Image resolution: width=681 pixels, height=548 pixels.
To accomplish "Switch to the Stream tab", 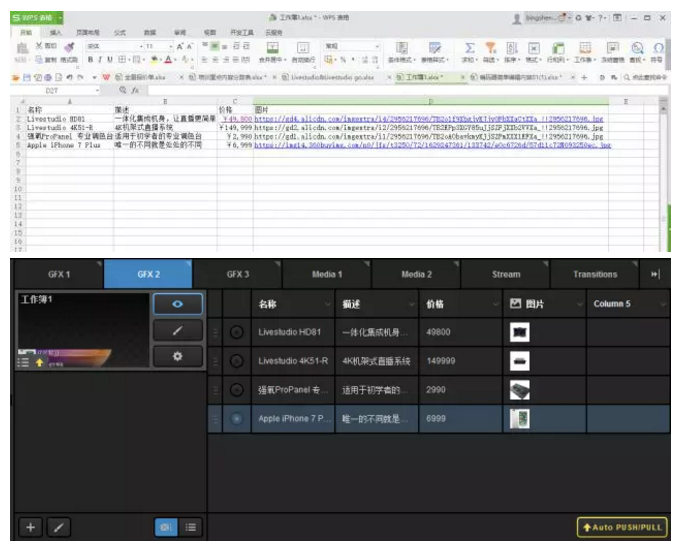I will pyautogui.click(x=506, y=274).
